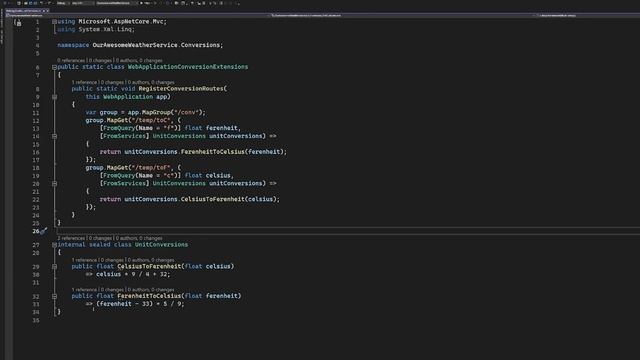The width and height of the screenshot is (640, 360).
Task: Open the Debug solution configuration dropdown
Action: [62, 3]
